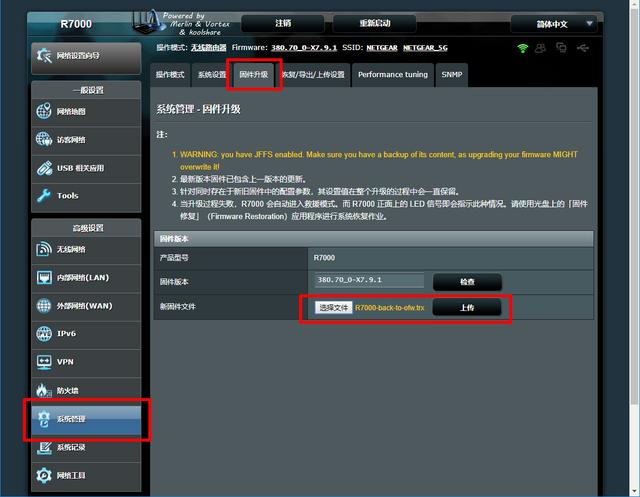
Task: Click the 上传 upload button
Action: pos(467,308)
